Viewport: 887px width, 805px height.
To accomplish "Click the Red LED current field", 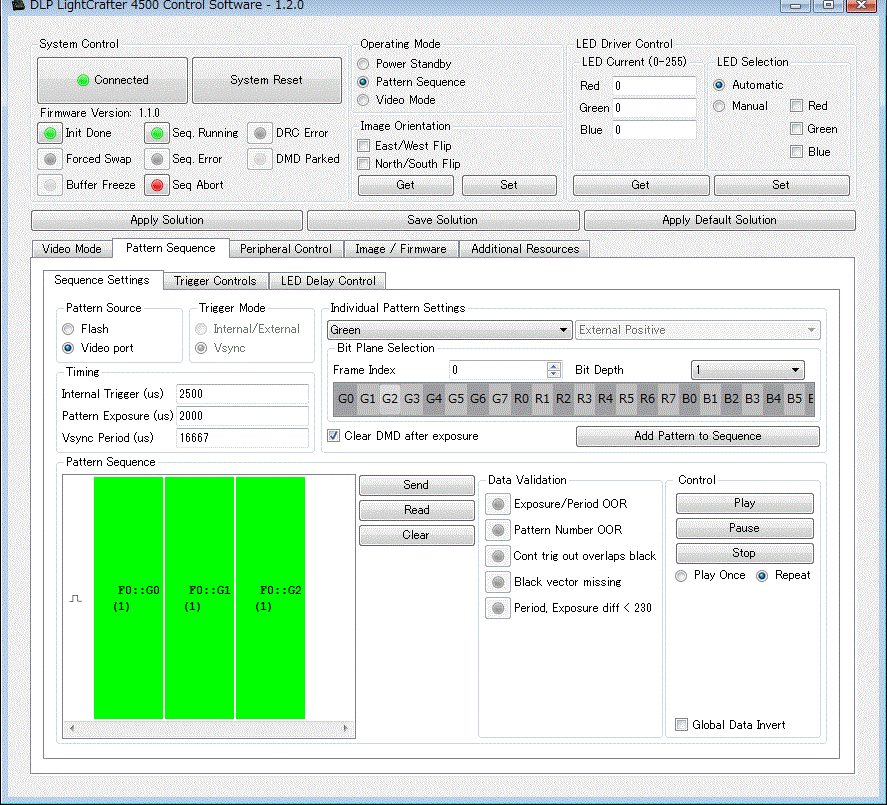I will (655, 86).
